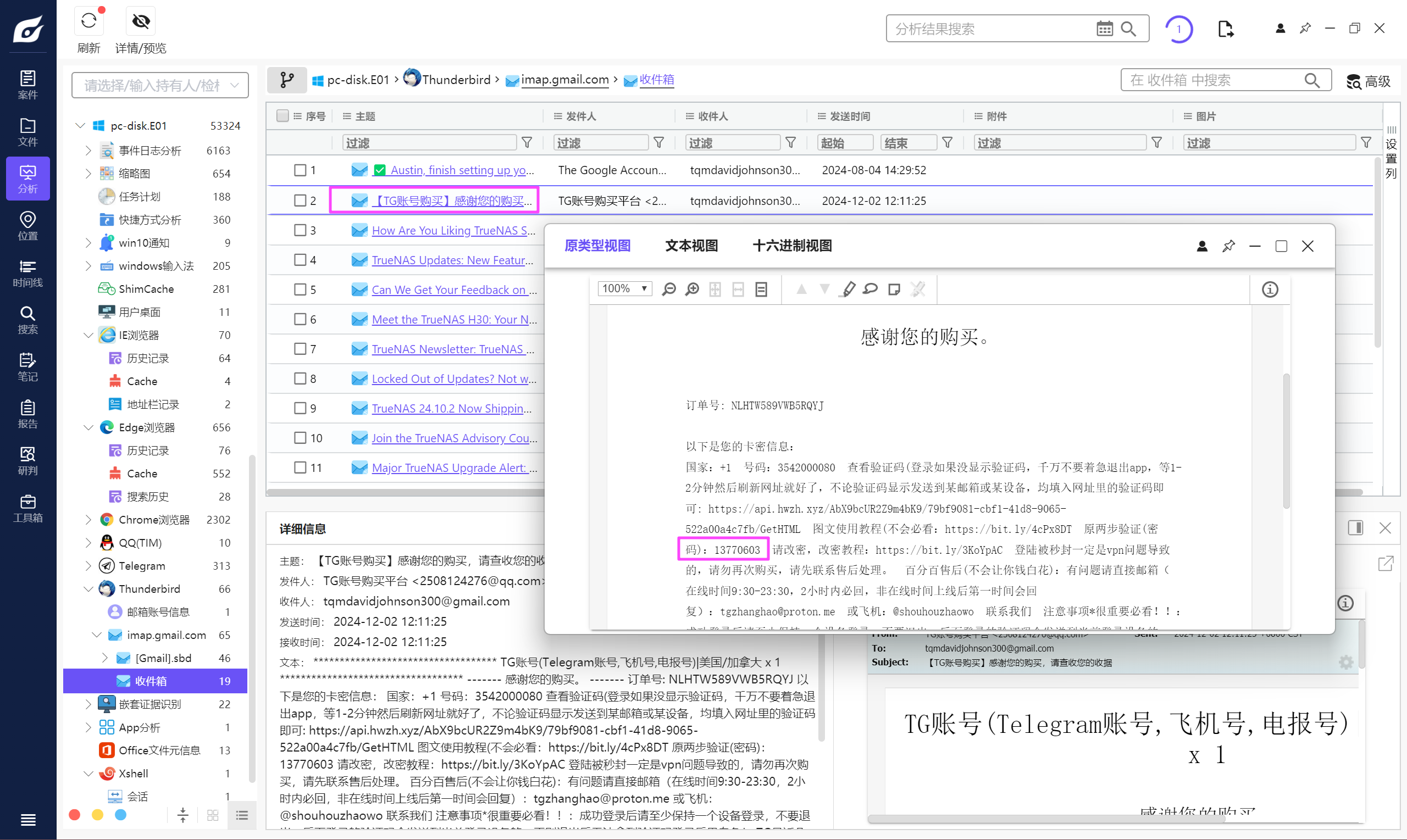1407x840 pixels.
Task: Open the 搜索 sidebar section
Action: tap(27, 320)
